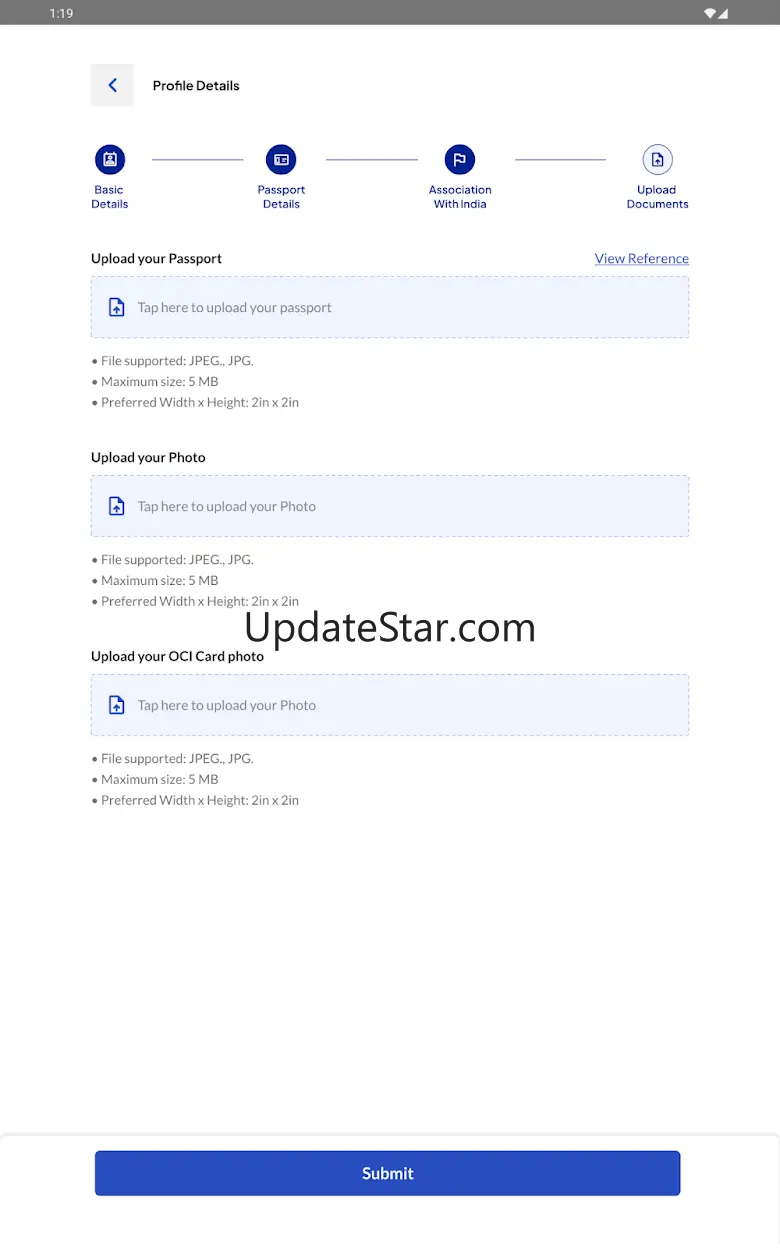
Task: Tap the passport upload file icon
Action: pyautogui.click(x=117, y=307)
